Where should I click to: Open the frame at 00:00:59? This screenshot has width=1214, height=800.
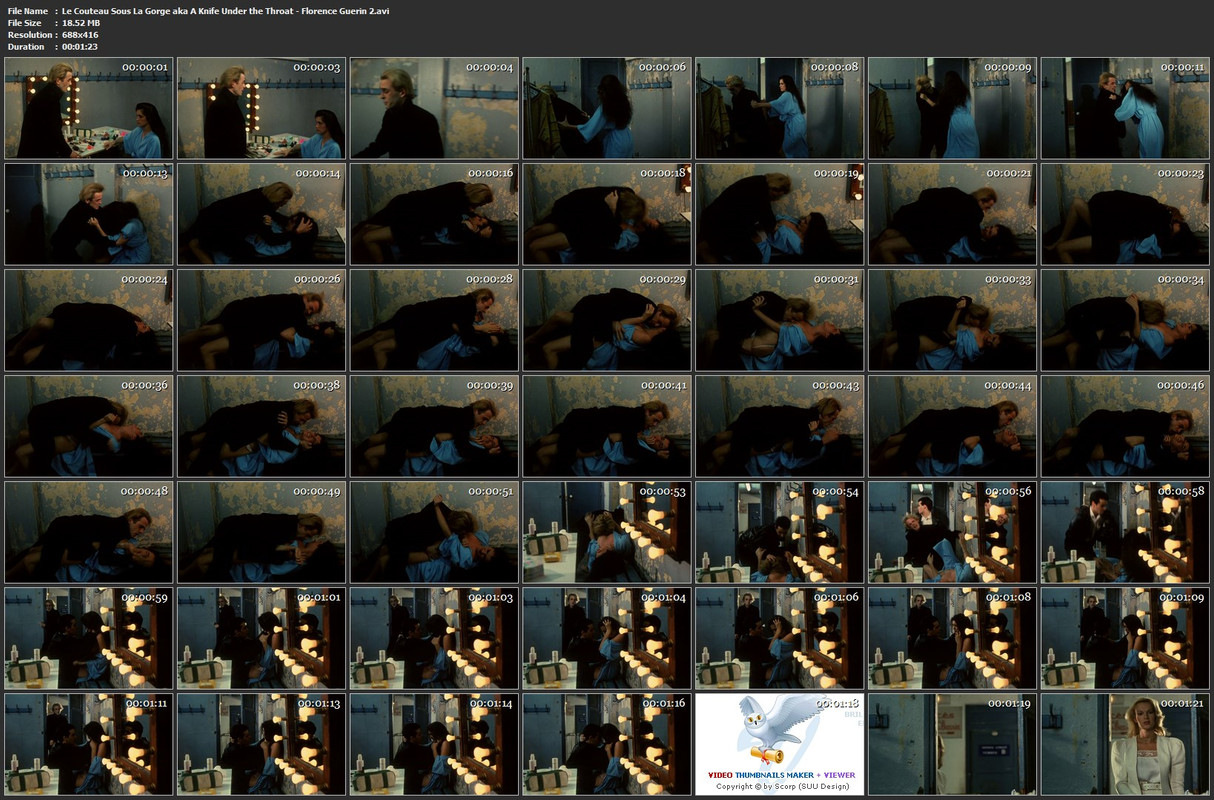tap(89, 638)
